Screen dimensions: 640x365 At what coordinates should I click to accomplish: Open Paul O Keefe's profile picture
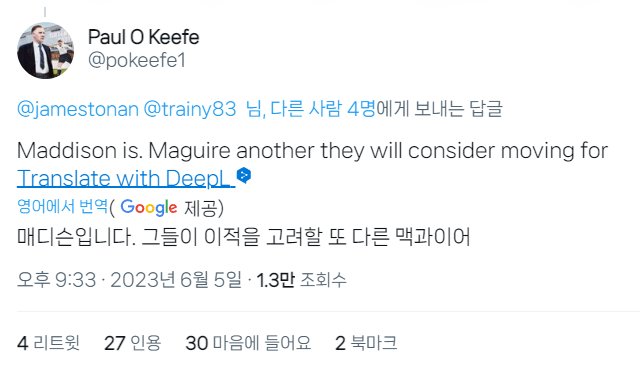click(45, 51)
